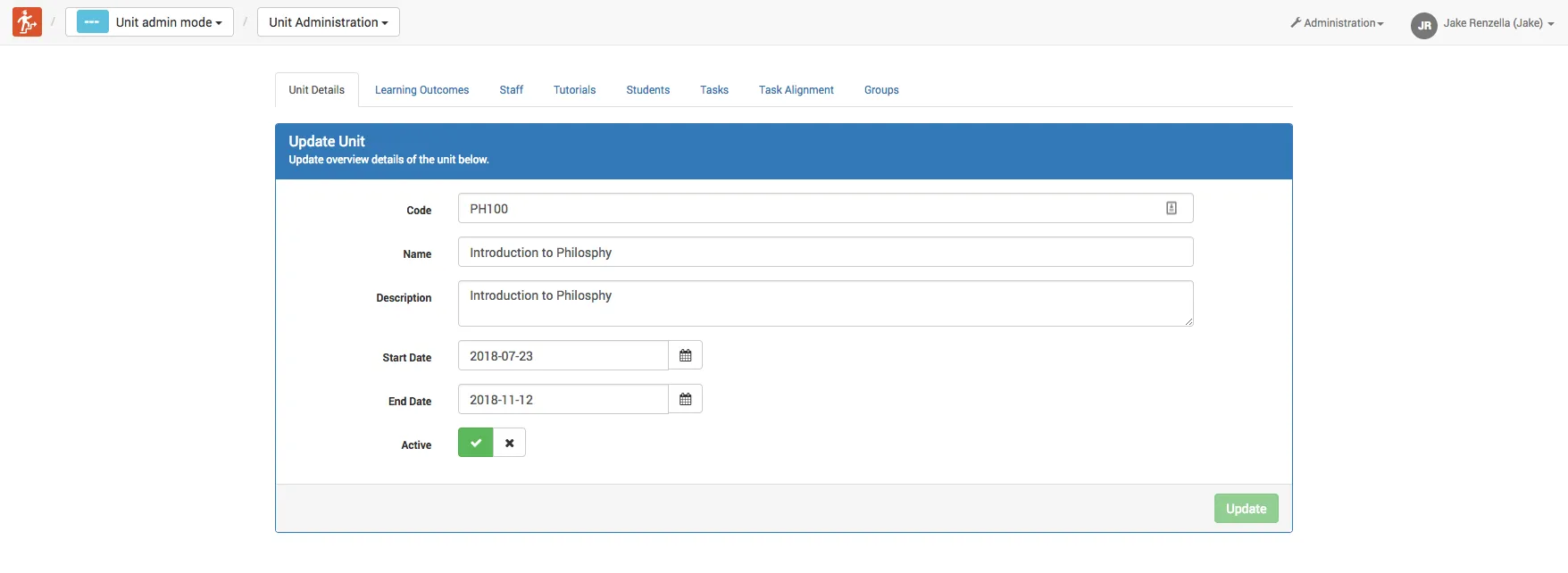Click the Description field label

(404, 298)
